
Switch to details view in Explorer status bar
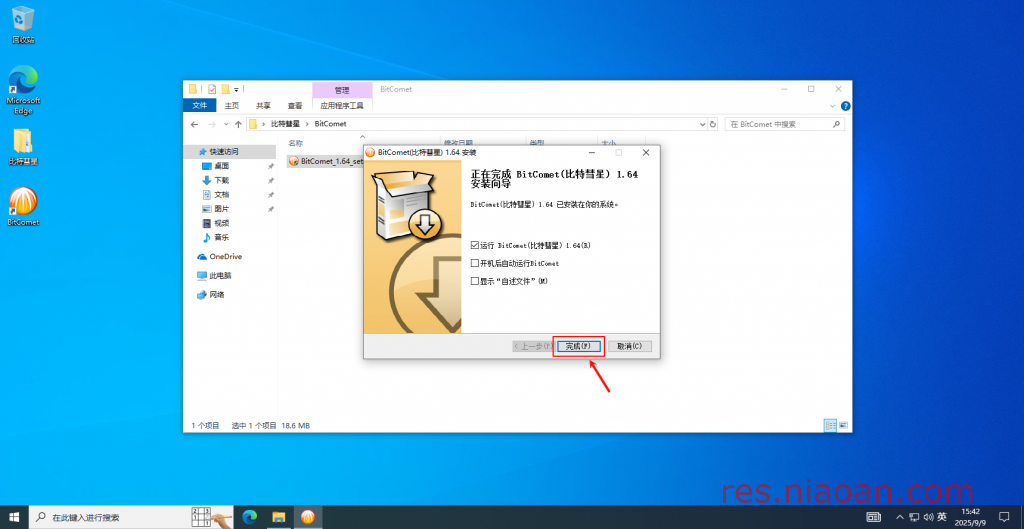pos(830,425)
